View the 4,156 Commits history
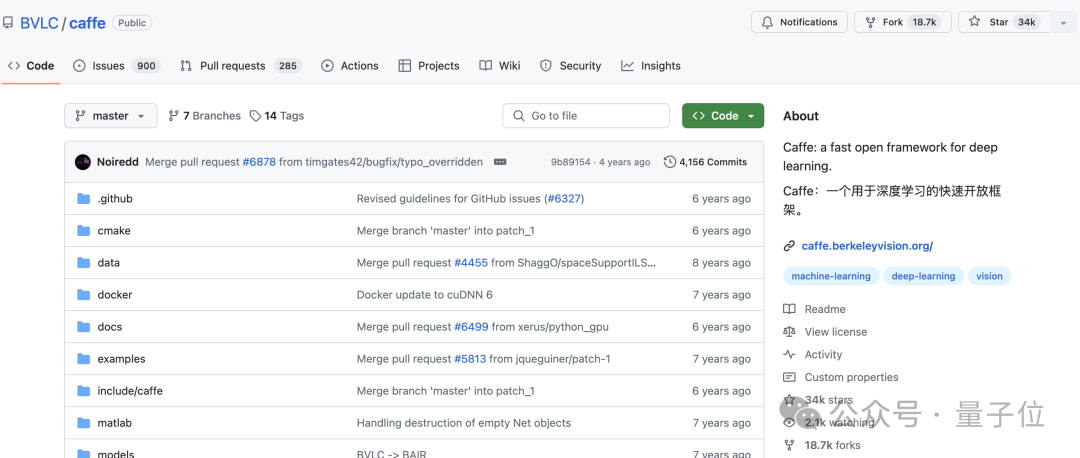1080x458 pixels. [705, 162]
